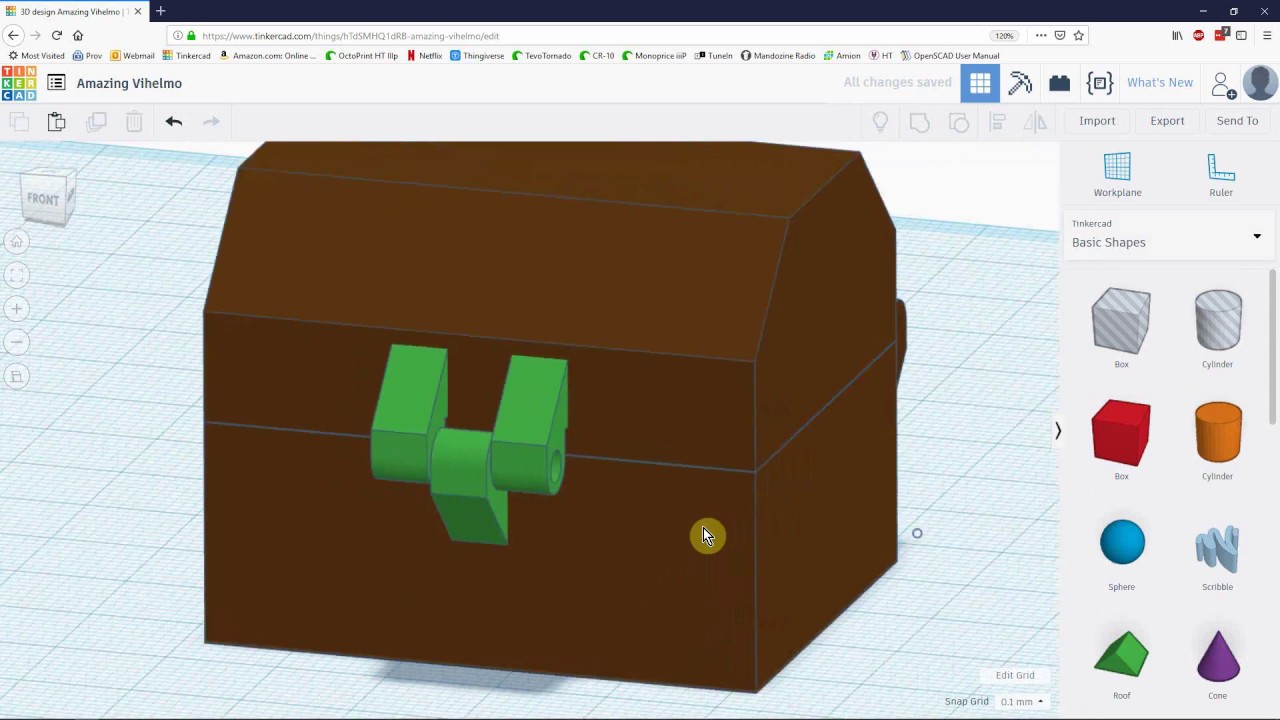Screen dimensions: 1280x720
Task: Open the OpenSCAD User Manual bookmark
Action: pos(949,56)
